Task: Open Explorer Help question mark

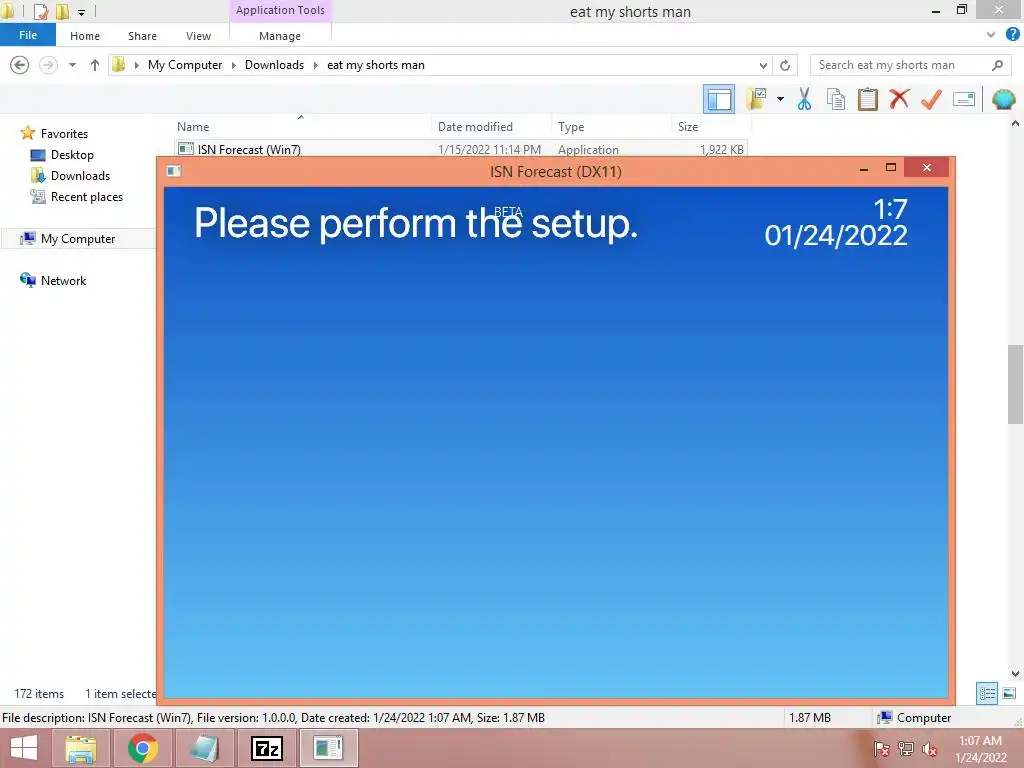Action: [1013, 35]
